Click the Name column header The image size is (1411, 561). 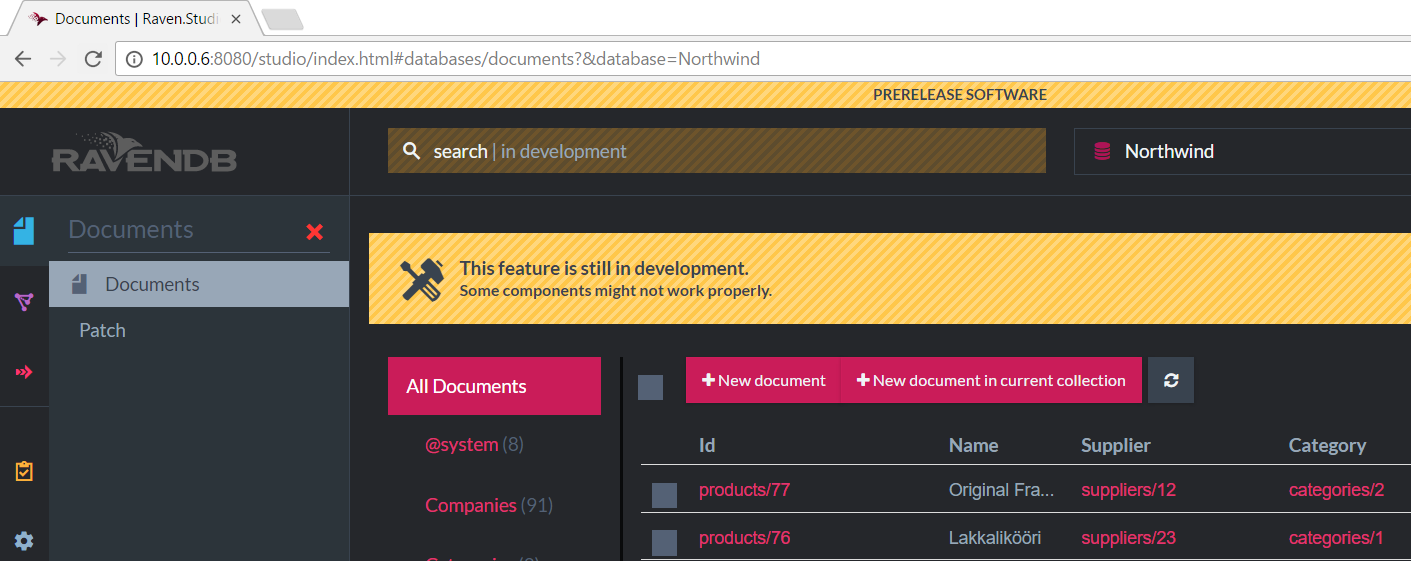coord(973,445)
